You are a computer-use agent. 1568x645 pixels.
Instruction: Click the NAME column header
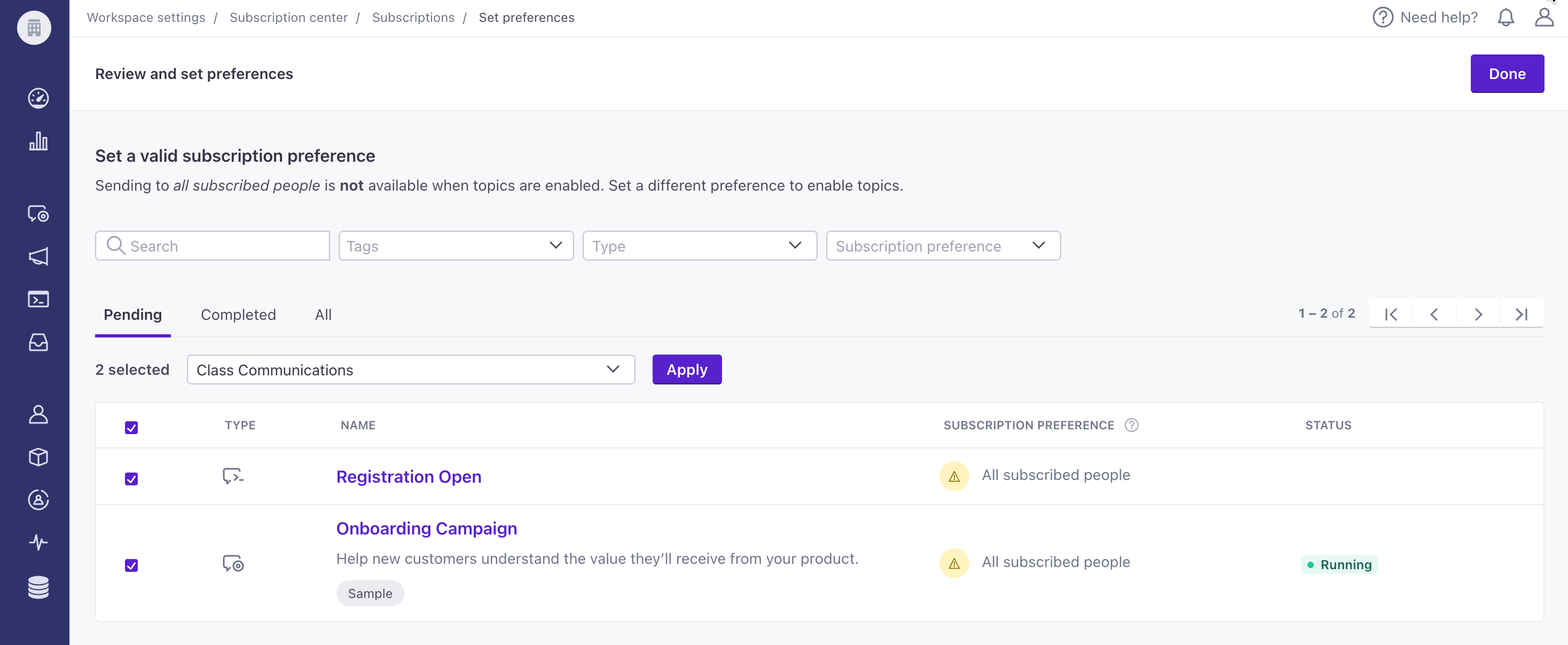tap(358, 426)
